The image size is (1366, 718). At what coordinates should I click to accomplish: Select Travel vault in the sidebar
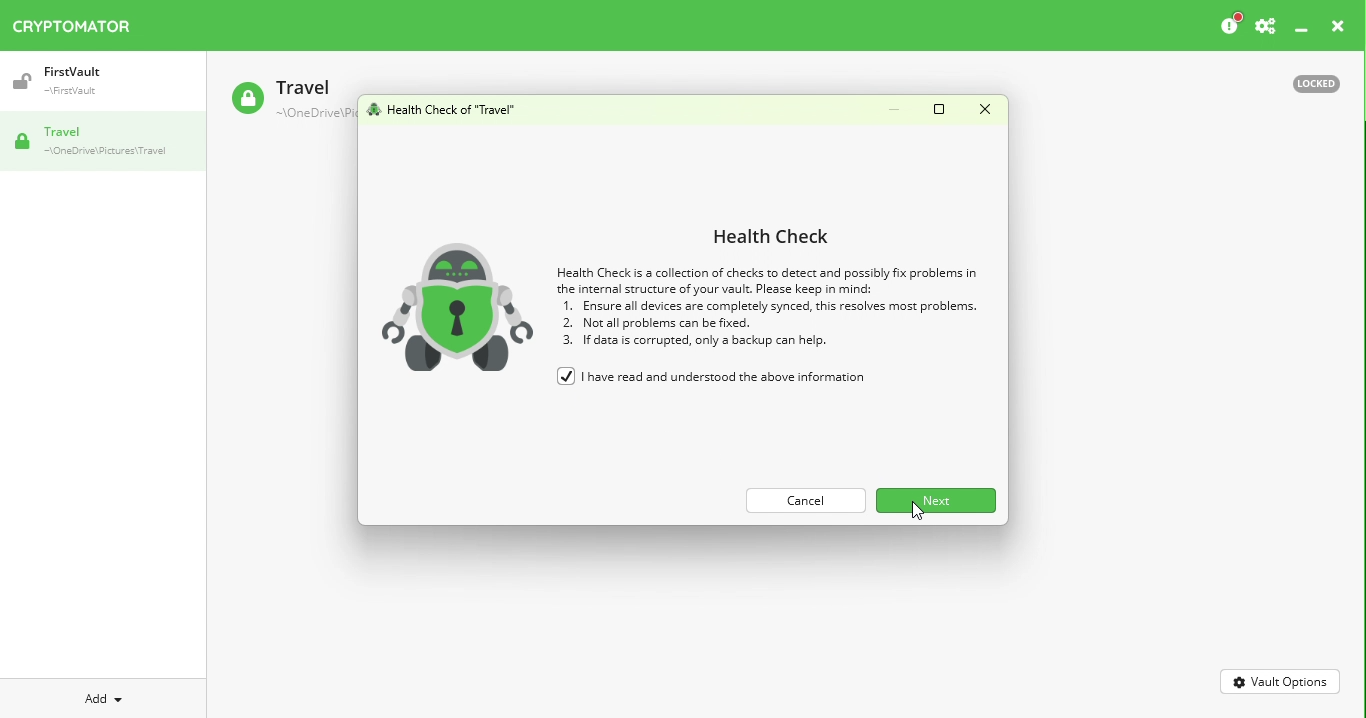pos(103,142)
